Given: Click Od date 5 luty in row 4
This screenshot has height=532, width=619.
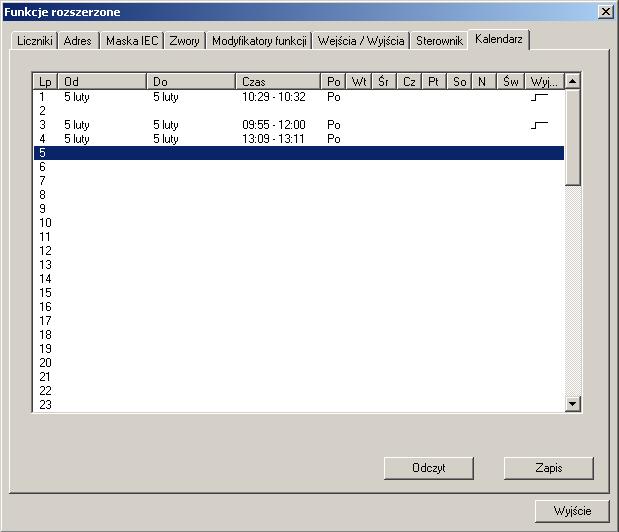Looking at the screenshot, I should [77, 139].
